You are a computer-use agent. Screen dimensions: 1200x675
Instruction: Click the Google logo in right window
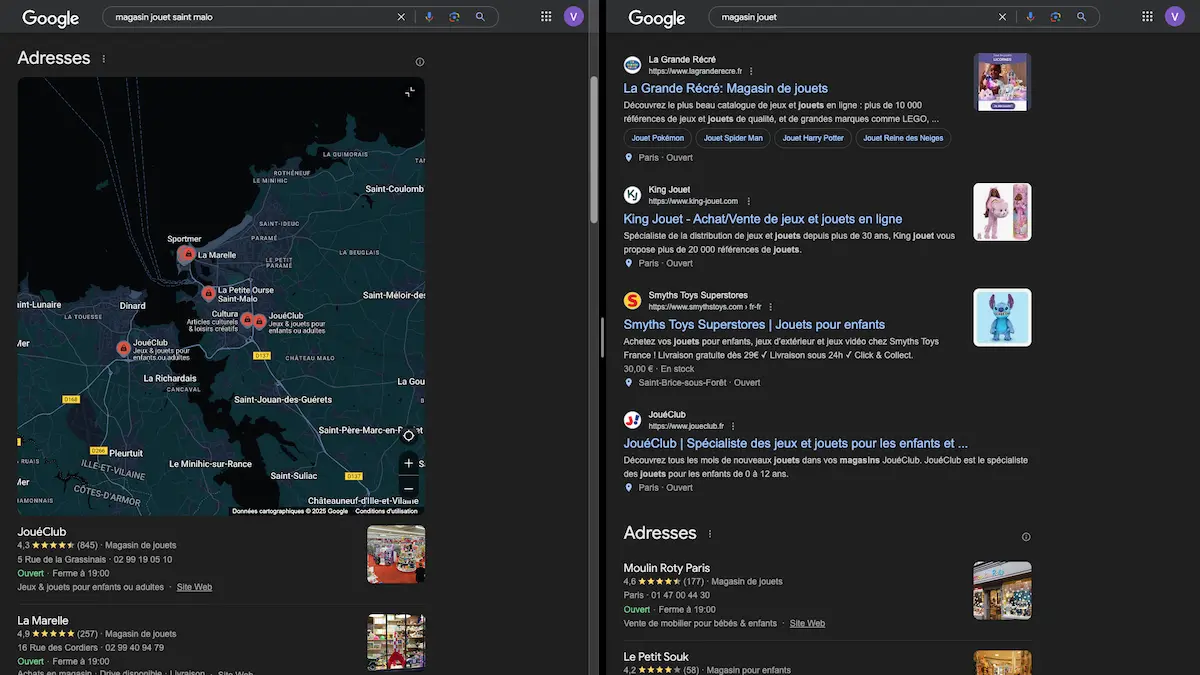[x=657, y=17]
